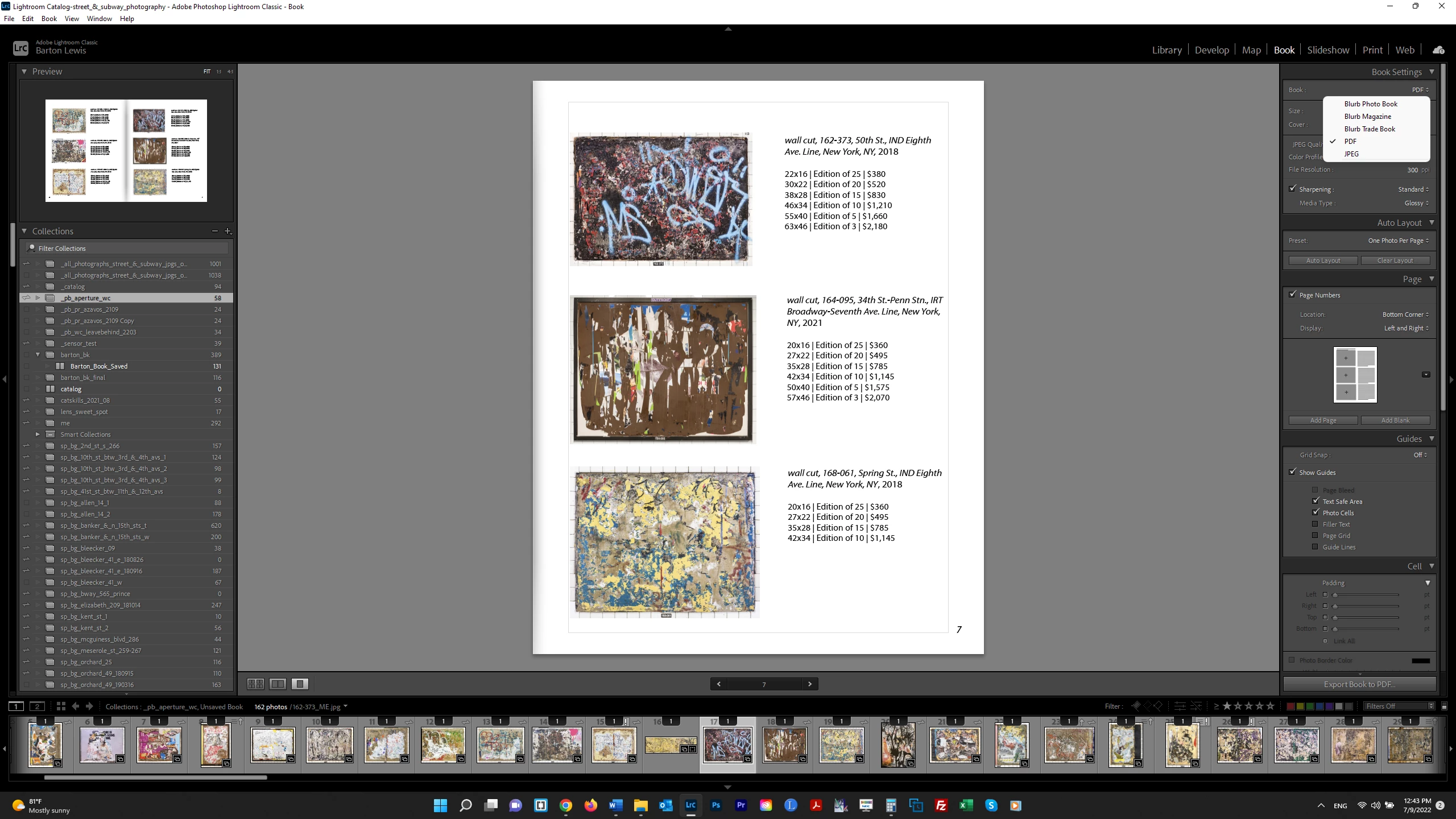
Task: Disable the Page Numbers checkbox
Action: [x=1293, y=295]
